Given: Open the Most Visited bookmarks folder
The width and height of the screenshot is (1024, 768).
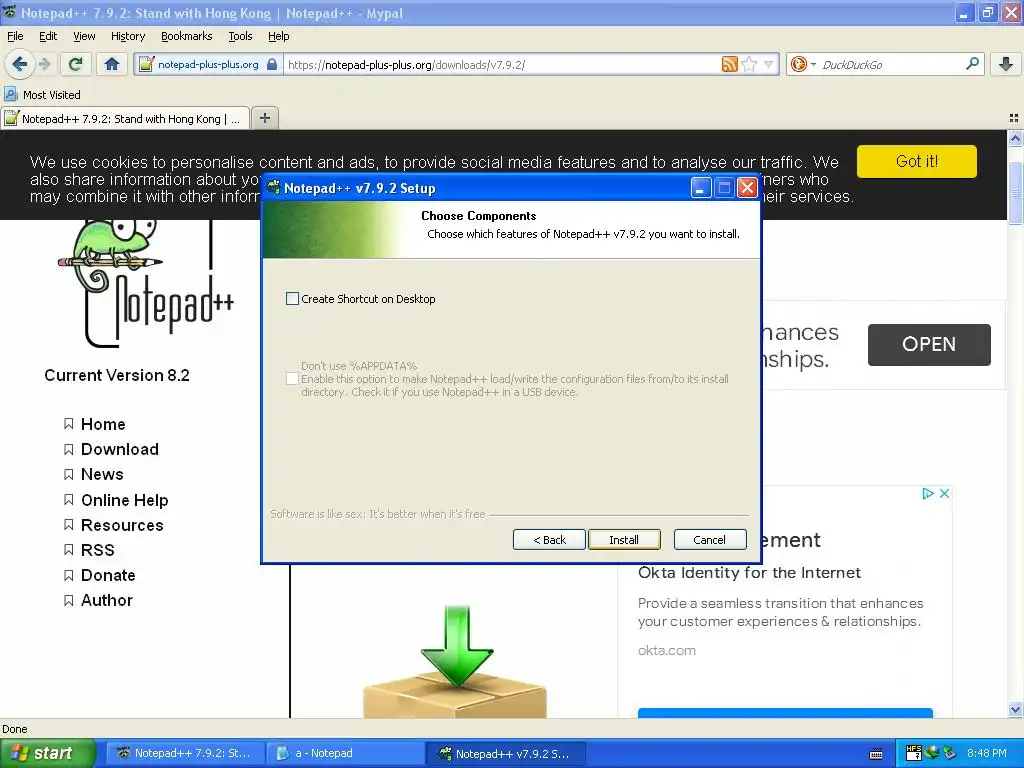Looking at the screenshot, I should coord(43,95).
